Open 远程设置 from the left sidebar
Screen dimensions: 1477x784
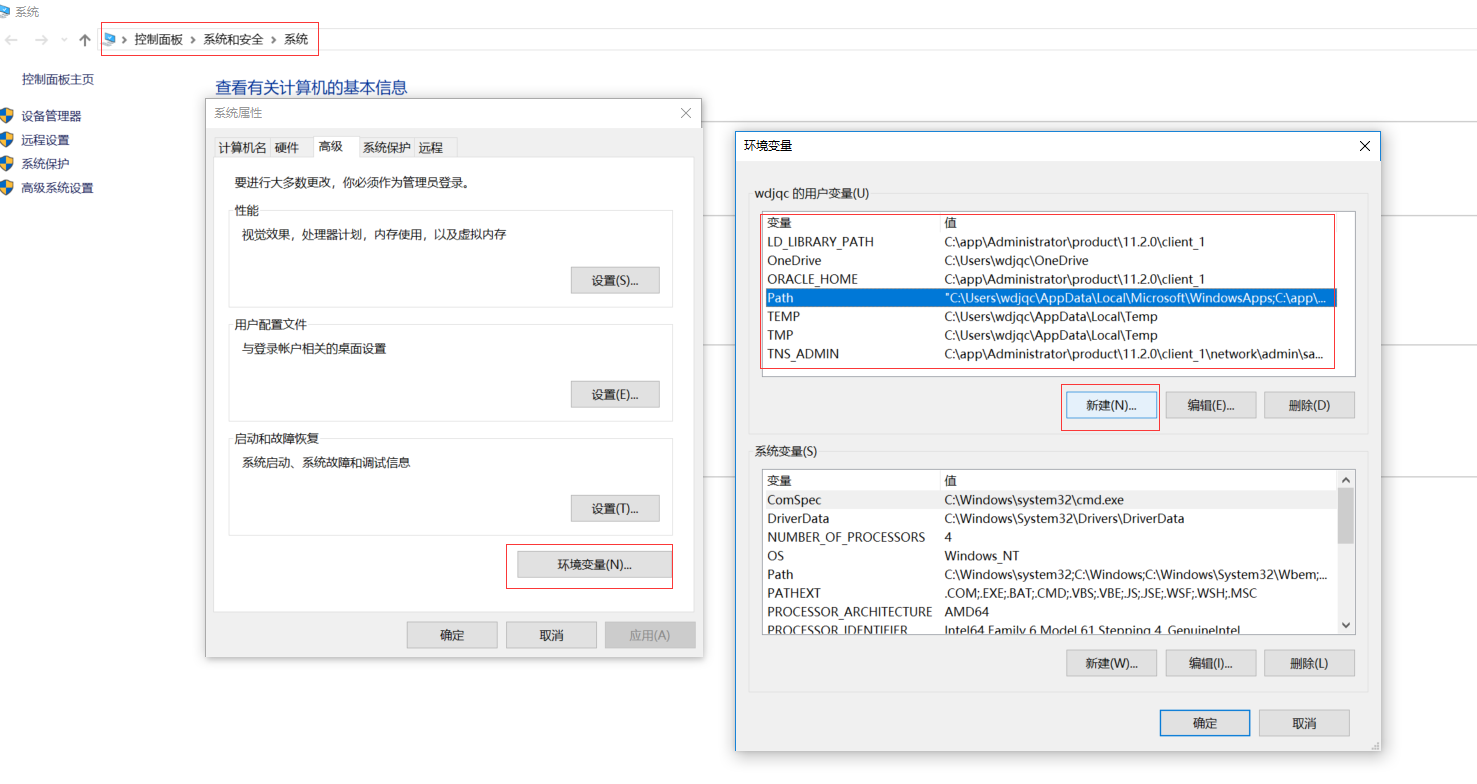pos(45,140)
